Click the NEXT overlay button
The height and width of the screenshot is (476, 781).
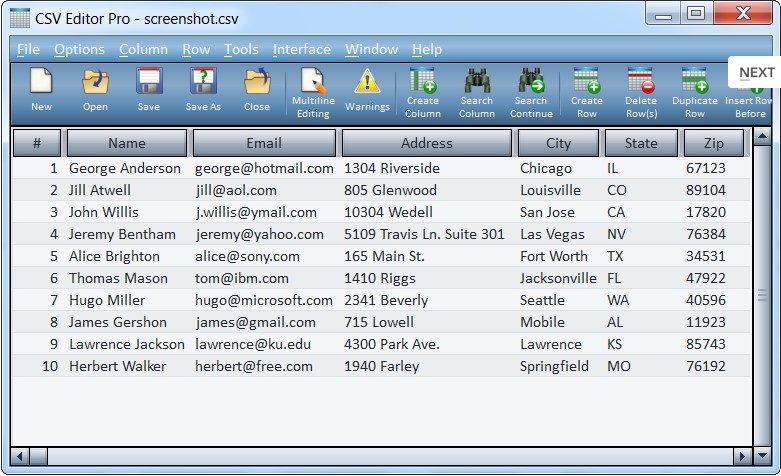[756, 73]
